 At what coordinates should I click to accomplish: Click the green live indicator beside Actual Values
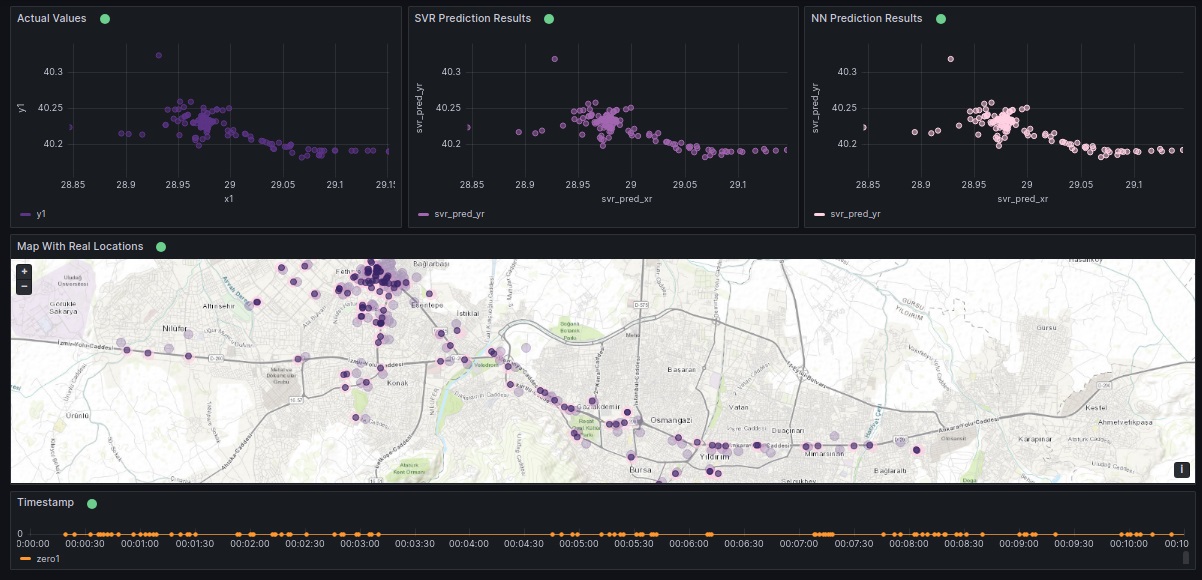coord(105,19)
